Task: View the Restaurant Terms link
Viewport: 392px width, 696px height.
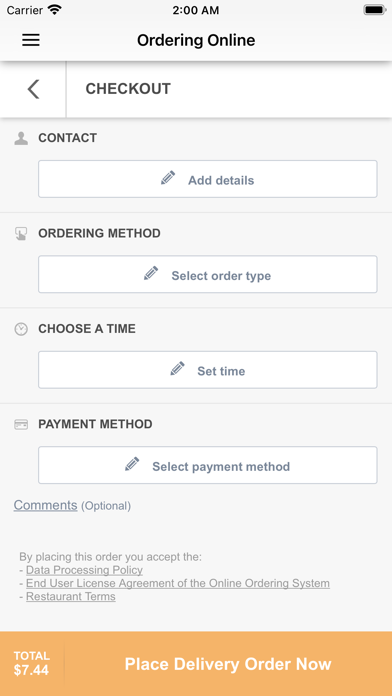Action: click(71, 597)
